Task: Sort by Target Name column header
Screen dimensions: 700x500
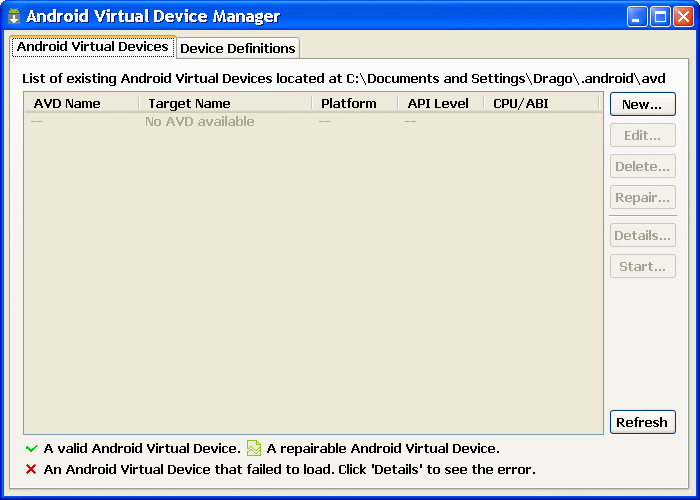Action: [x=225, y=103]
